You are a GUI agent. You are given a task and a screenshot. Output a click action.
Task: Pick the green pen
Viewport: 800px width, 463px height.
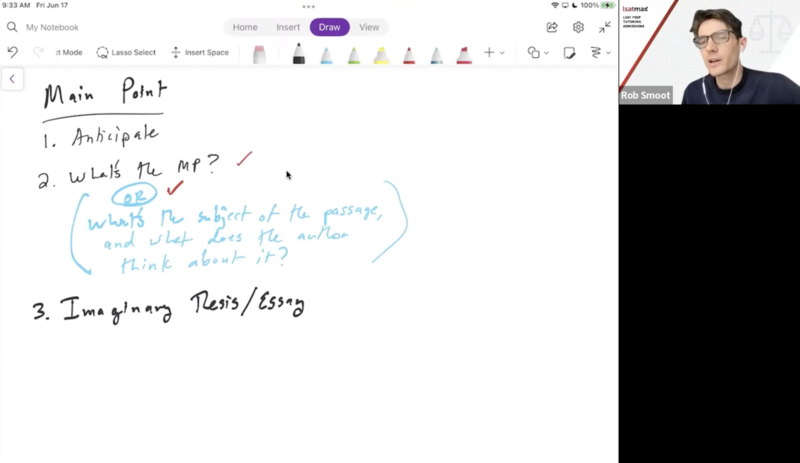point(354,55)
